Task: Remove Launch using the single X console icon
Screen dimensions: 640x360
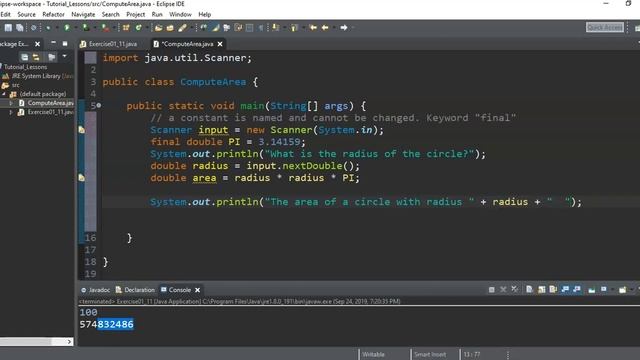Action: click(x=503, y=289)
